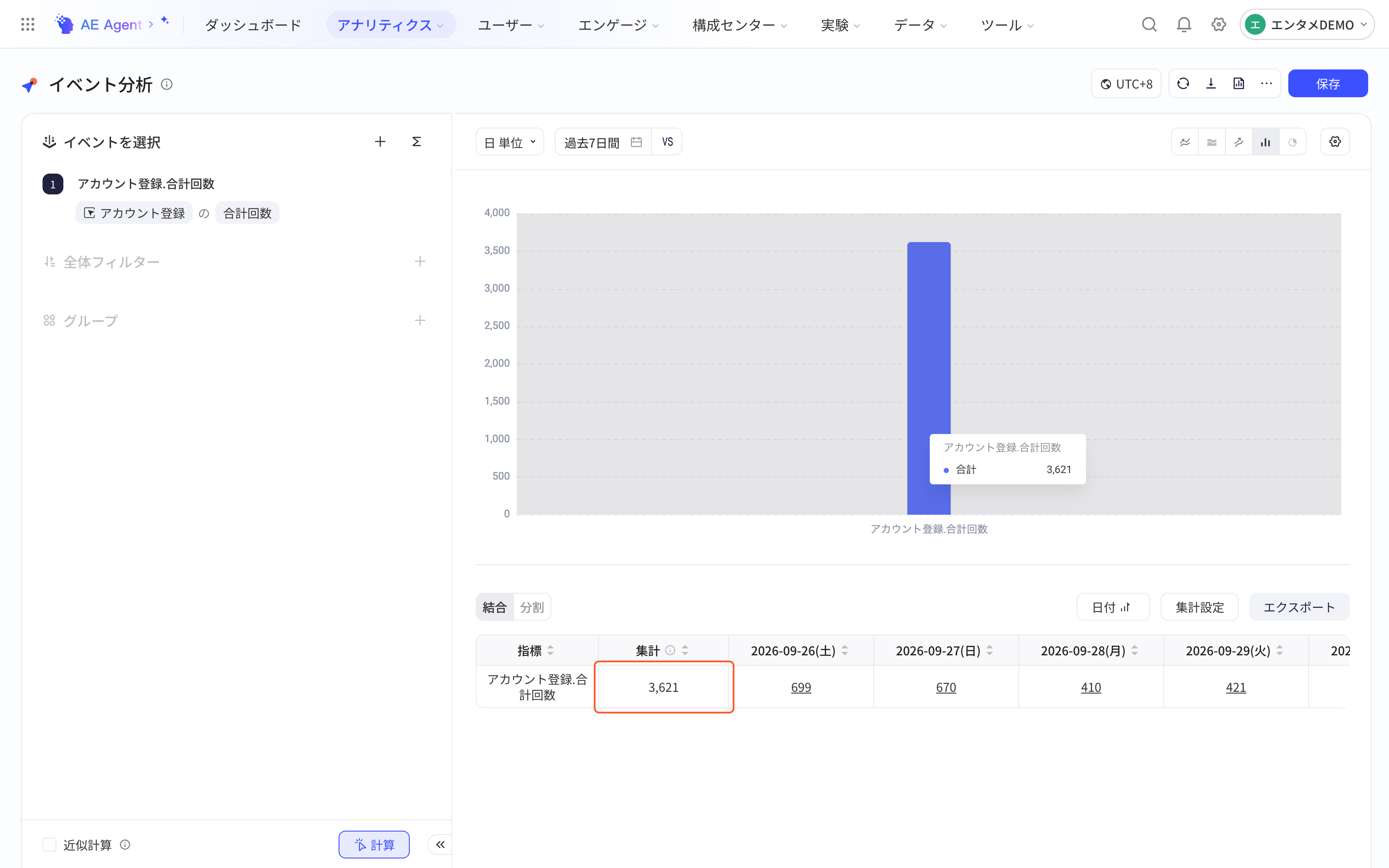Open the エンタメDEMO account dropdown

[1307, 25]
